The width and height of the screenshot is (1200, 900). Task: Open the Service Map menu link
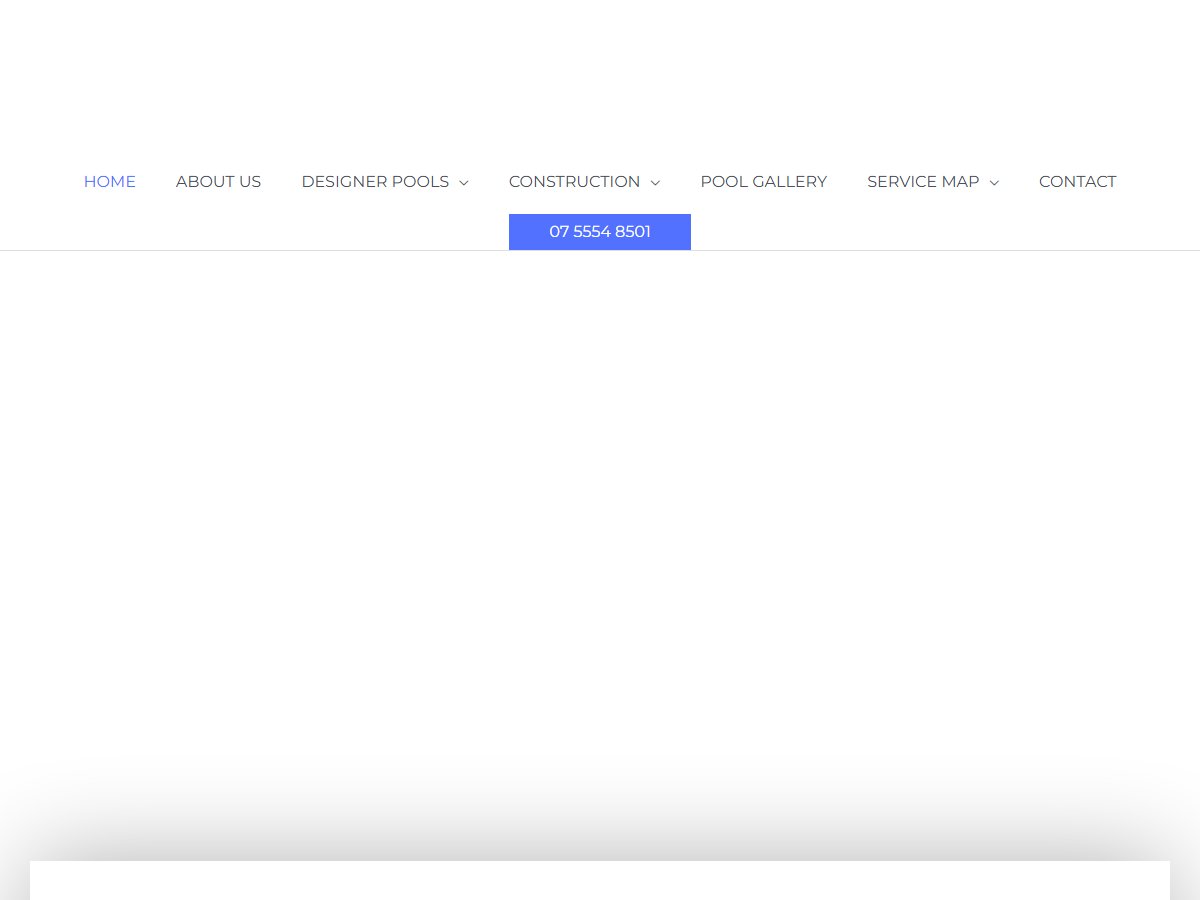coord(923,182)
